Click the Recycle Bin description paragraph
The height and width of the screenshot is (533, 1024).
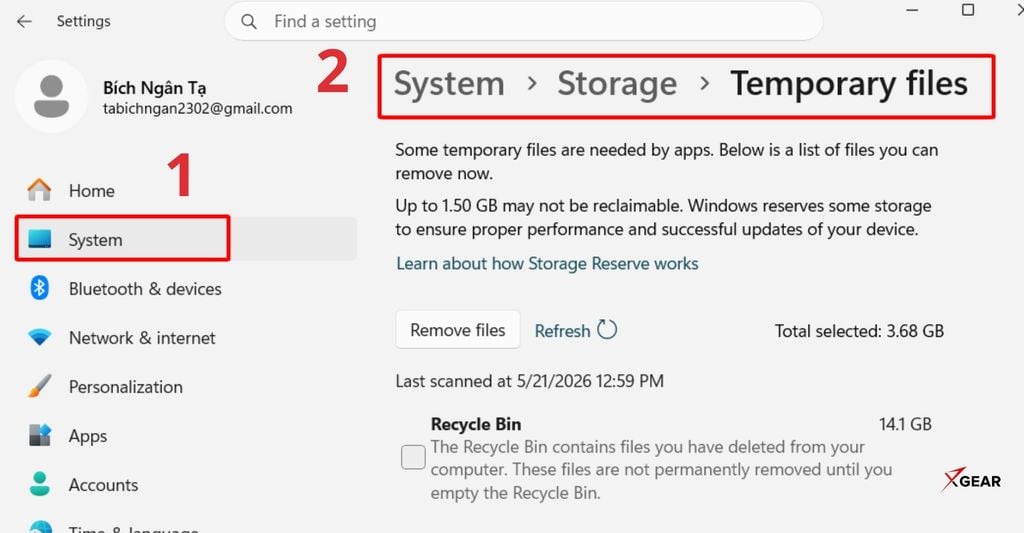(x=661, y=470)
